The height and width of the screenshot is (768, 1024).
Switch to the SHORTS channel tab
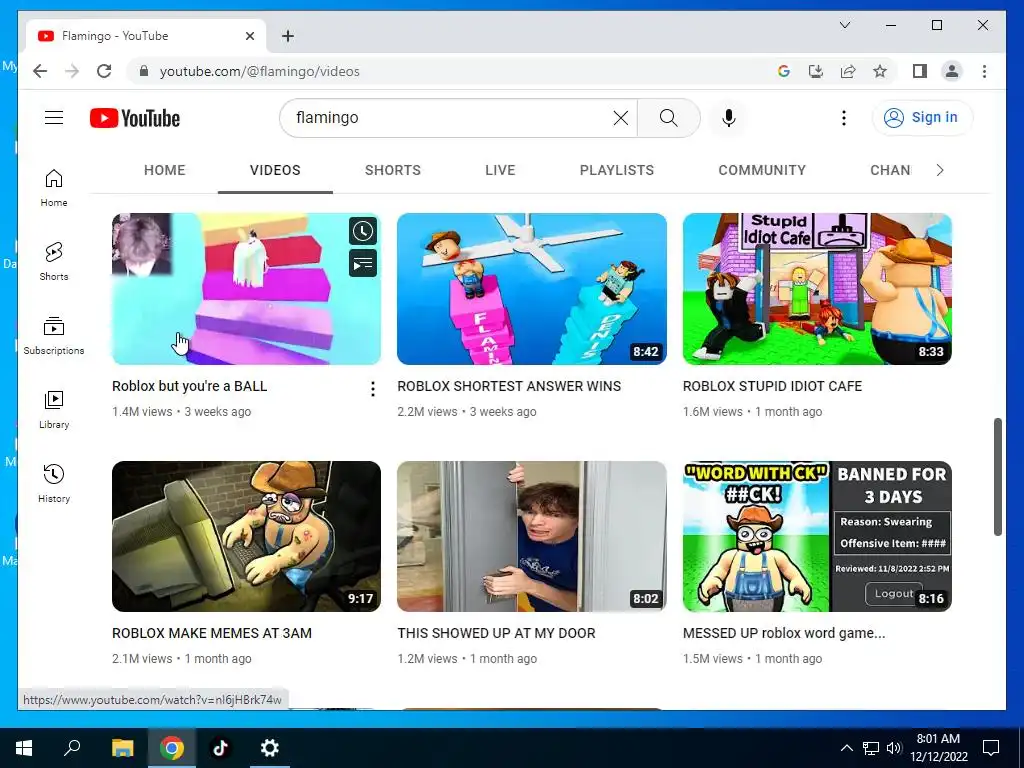coord(392,170)
